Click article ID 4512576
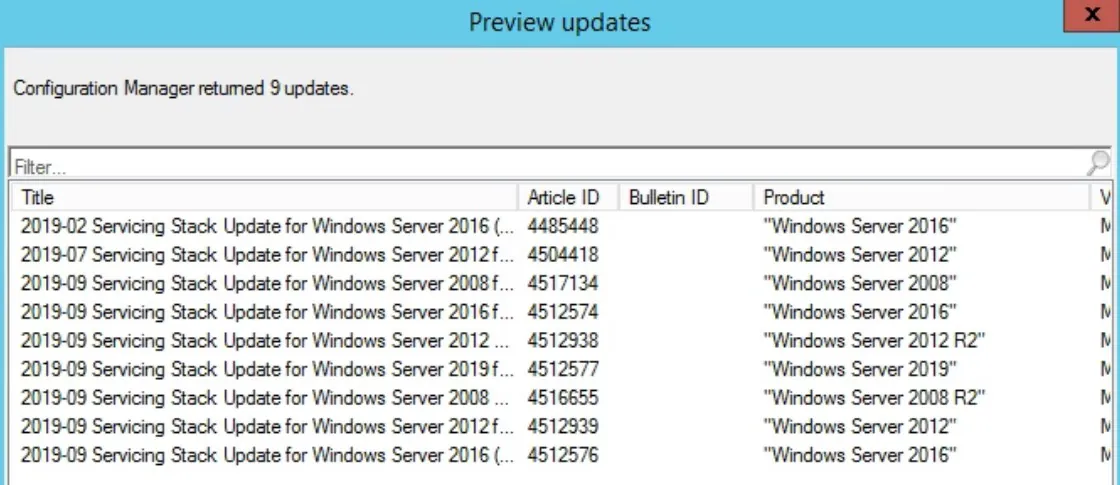 point(563,454)
